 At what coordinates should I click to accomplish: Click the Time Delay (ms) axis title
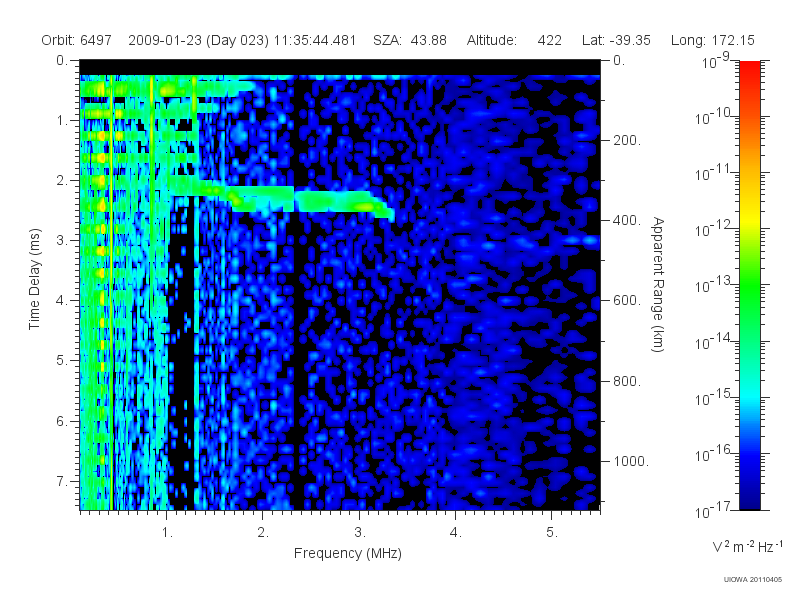(x=34, y=279)
